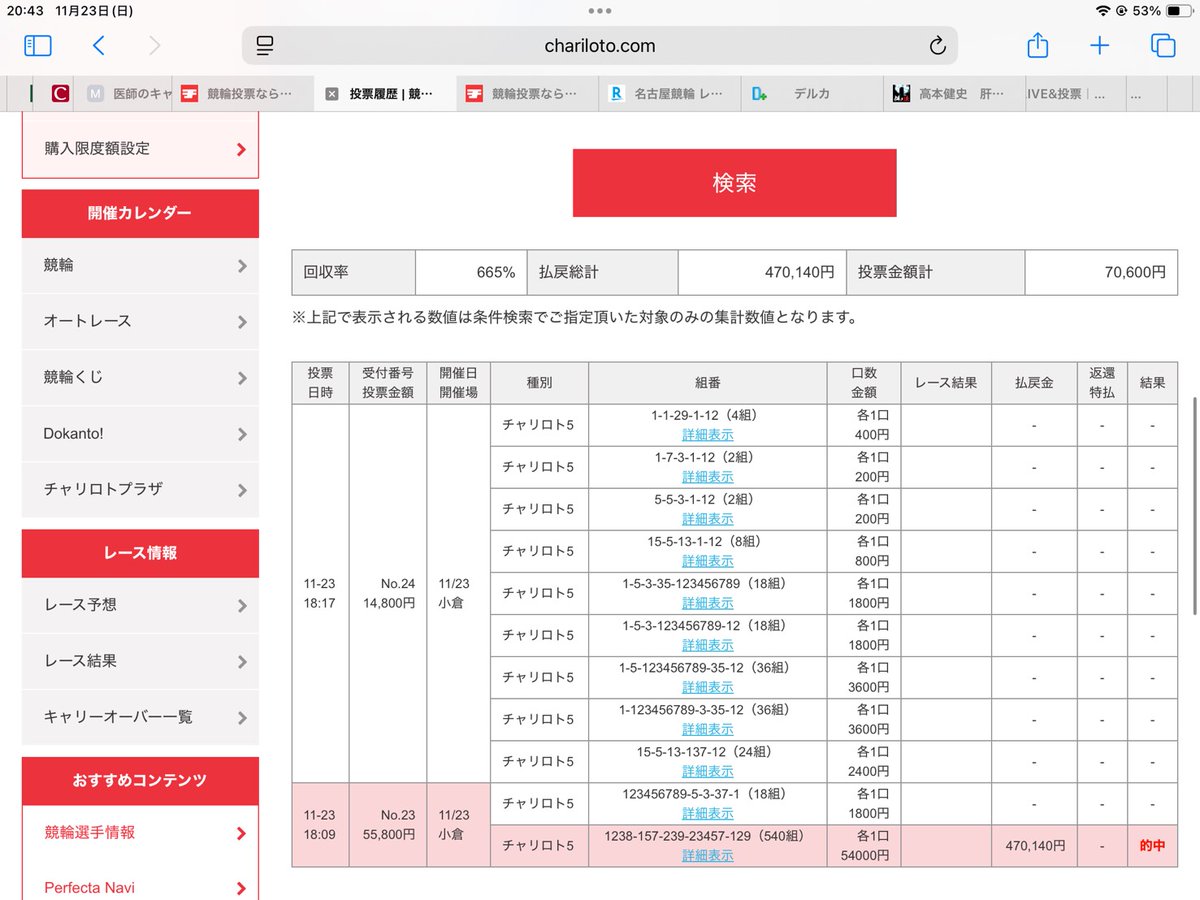Tap the three-dot multitasking control at top
1200x900 pixels.
600,10
